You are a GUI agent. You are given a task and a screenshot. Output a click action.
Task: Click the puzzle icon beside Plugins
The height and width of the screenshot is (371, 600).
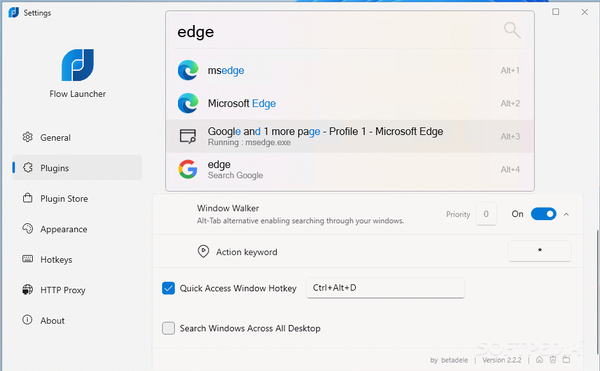[x=28, y=168]
